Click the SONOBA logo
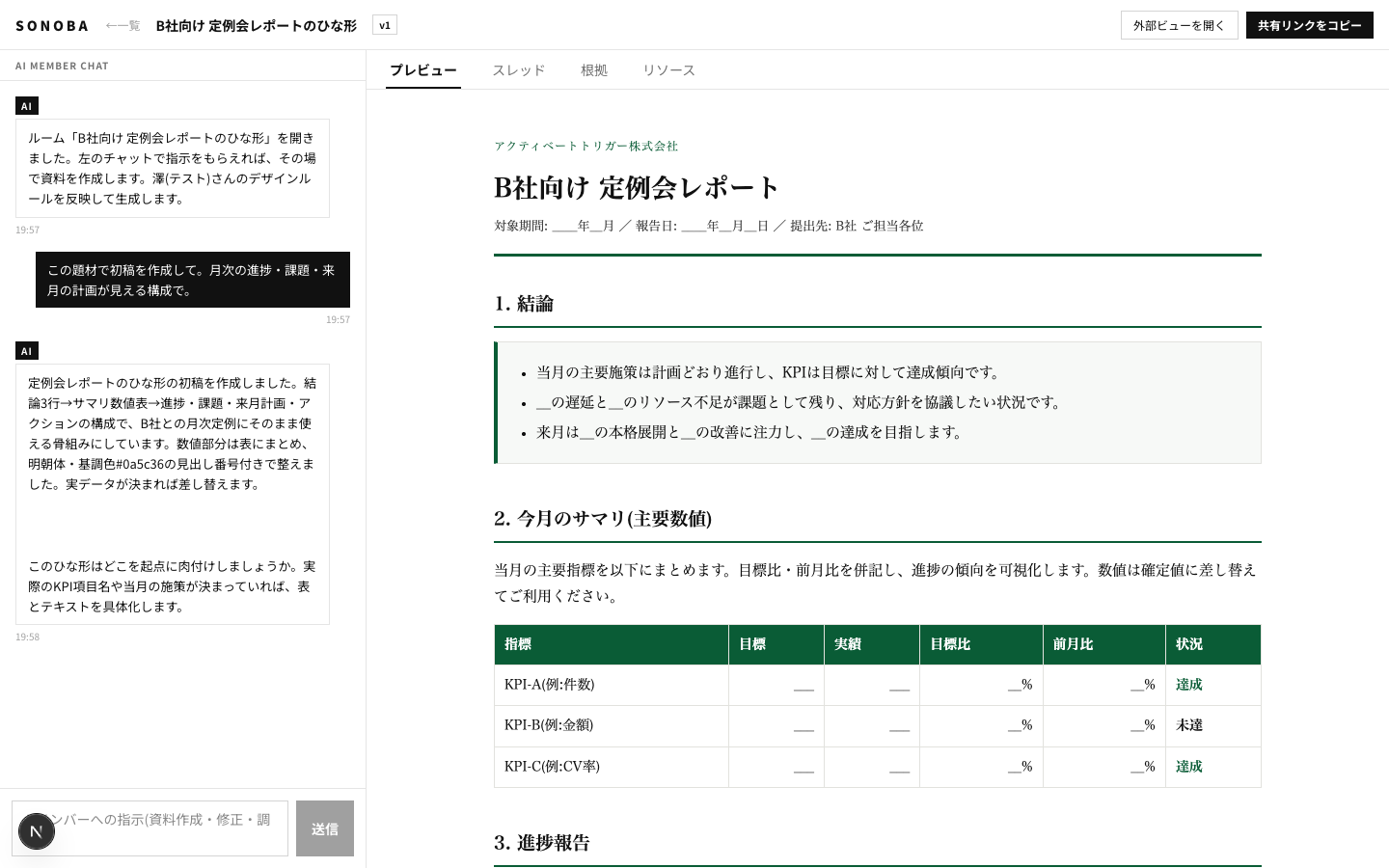The width and height of the screenshot is (1389, 868). 52,26
